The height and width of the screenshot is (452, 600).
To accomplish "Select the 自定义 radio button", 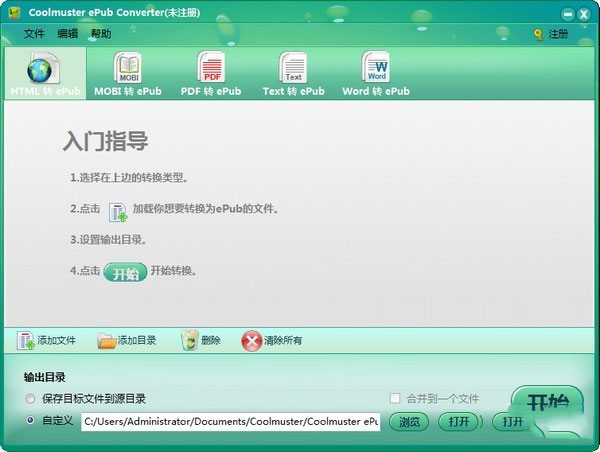I will click(x=30, y=420).
